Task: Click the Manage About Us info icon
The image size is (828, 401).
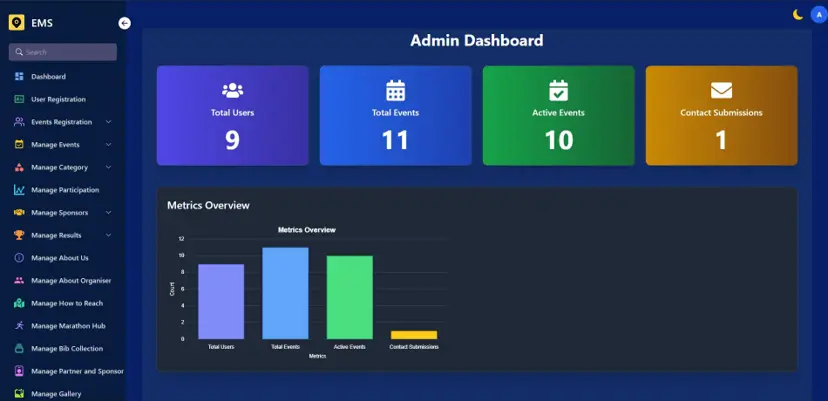Action: (x=19, y=258)
